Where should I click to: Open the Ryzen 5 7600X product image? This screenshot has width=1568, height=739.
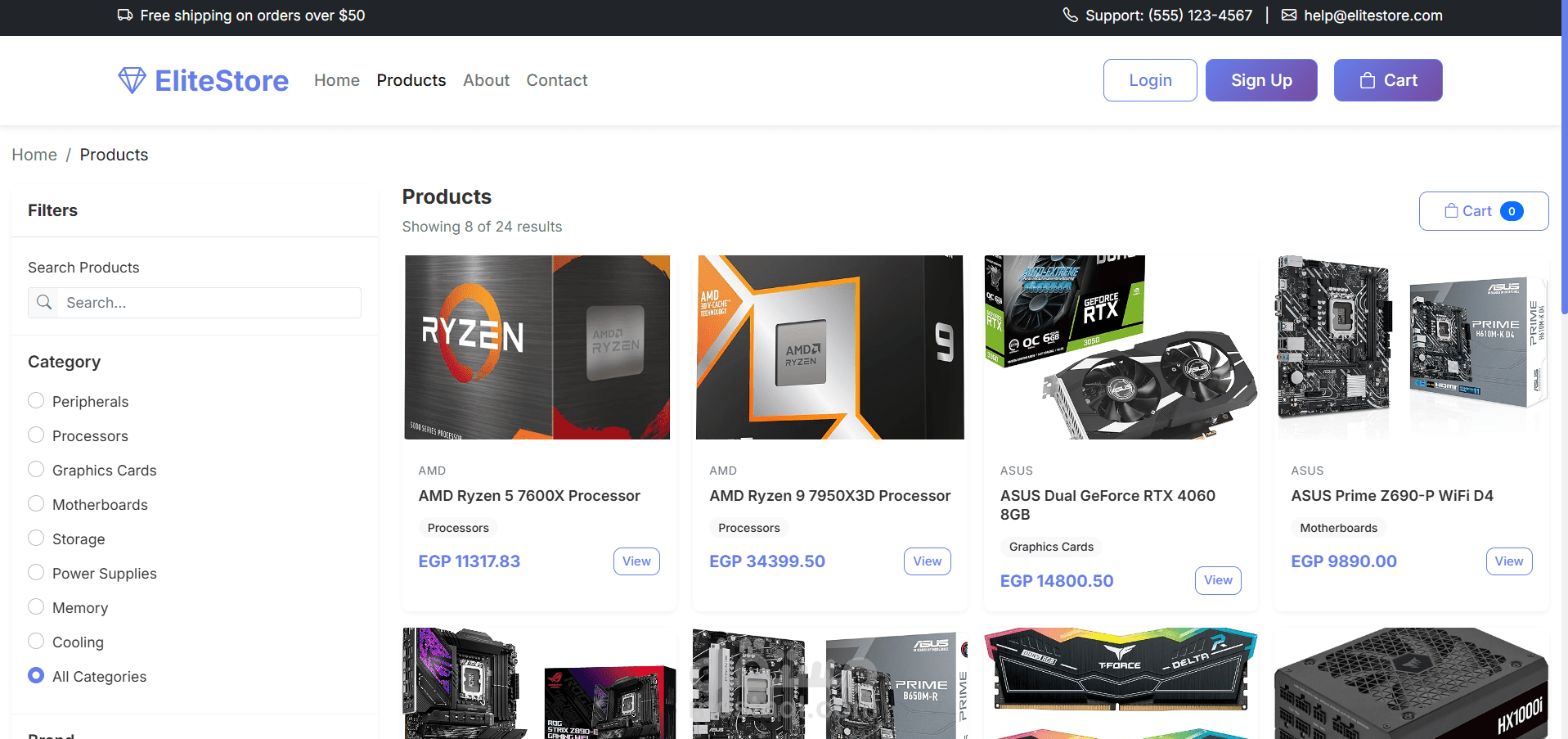pos(537,347)
